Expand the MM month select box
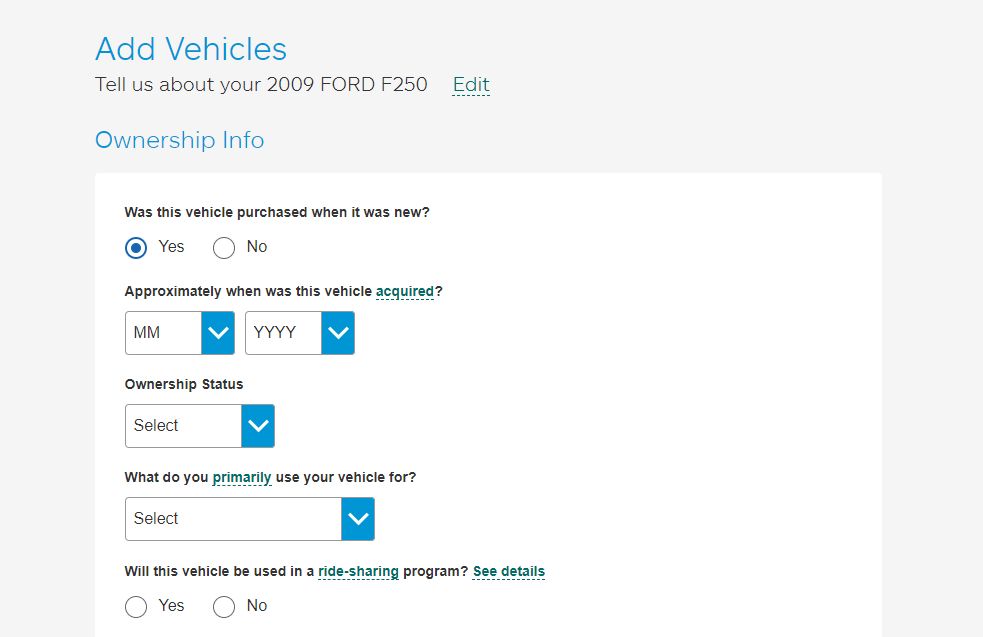Image resolution: width=983 pixels, height=637 pixels. [180, 333]
